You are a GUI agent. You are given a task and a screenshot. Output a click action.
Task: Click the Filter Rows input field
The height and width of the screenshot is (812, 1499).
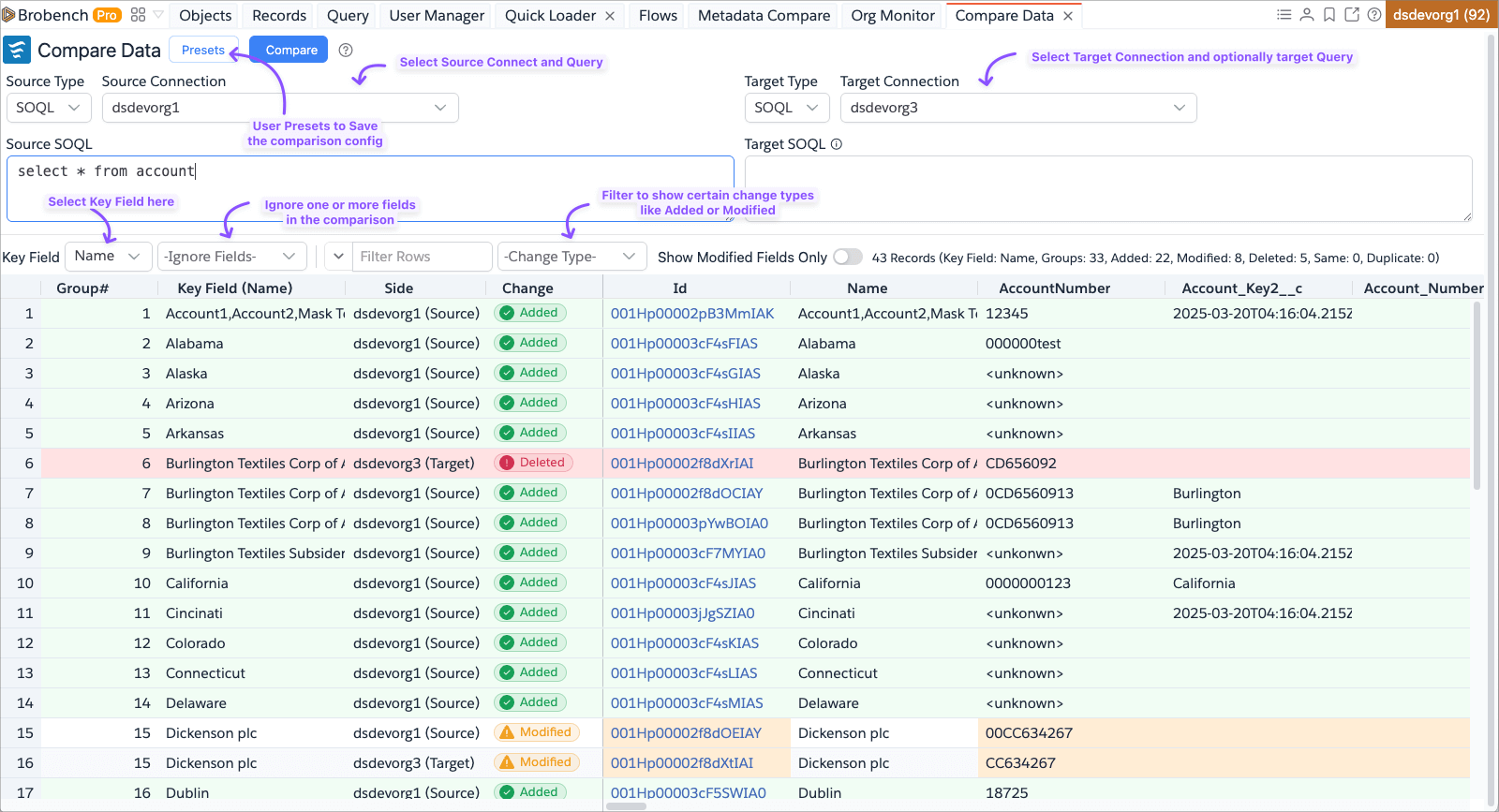(x=422, y=257)
